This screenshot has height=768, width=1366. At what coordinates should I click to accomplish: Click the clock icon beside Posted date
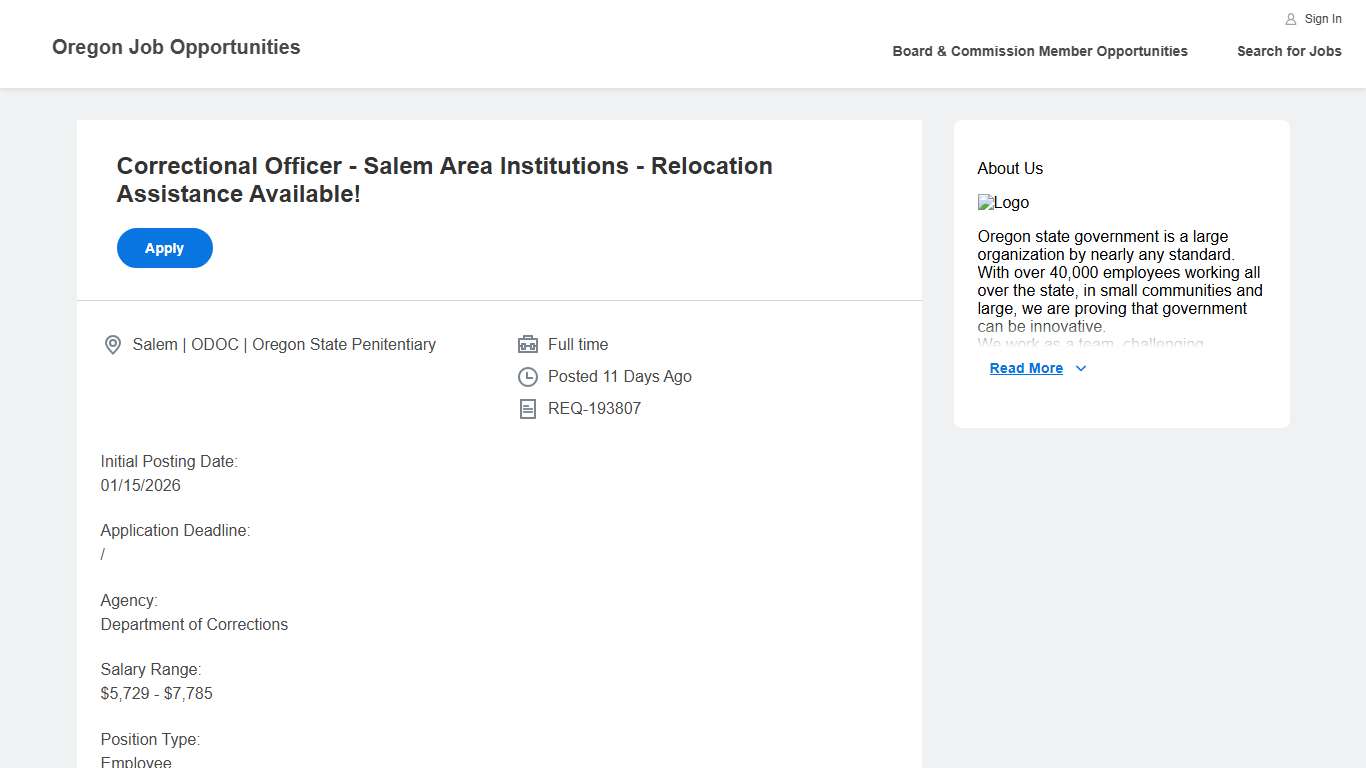528,377
